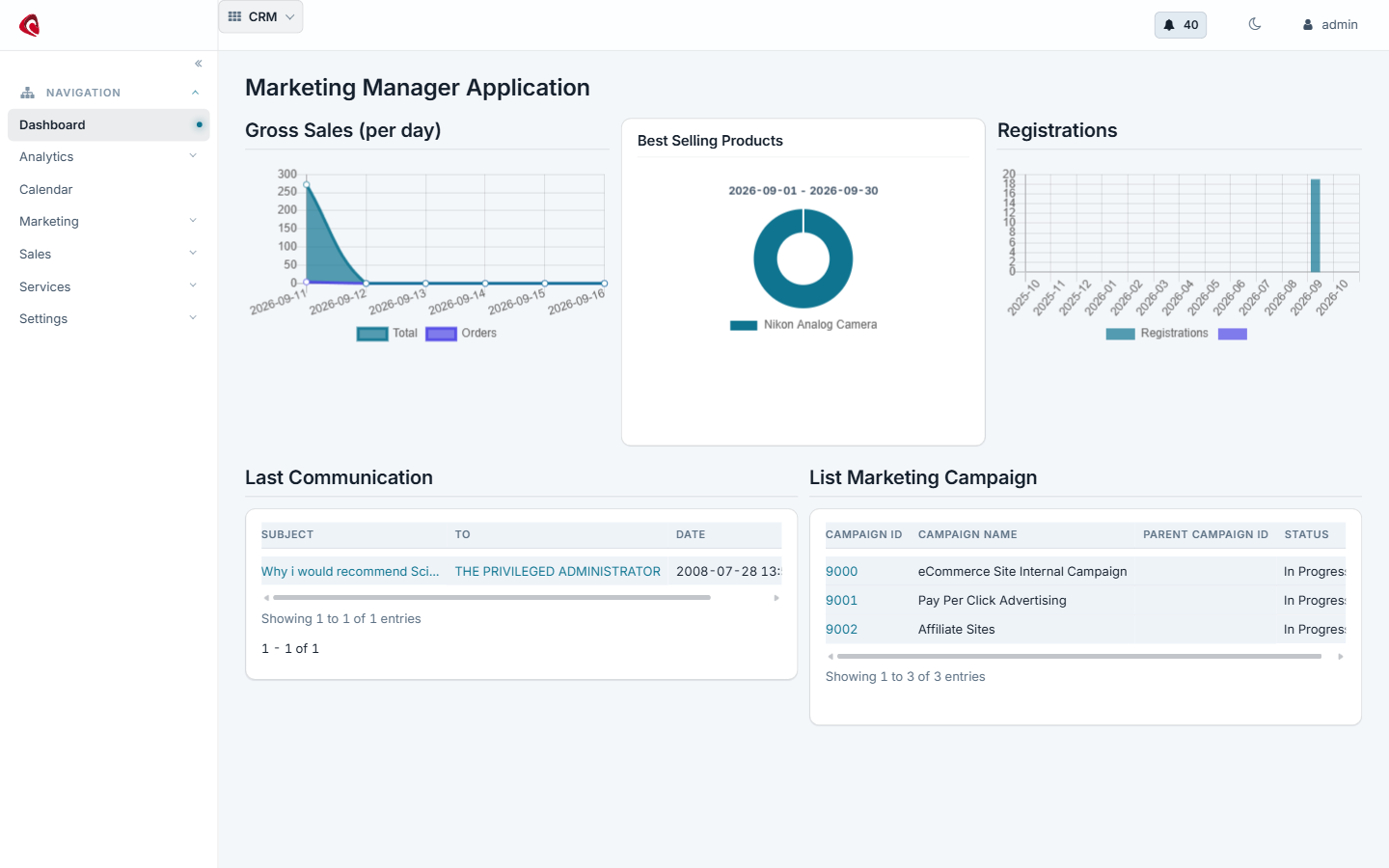Image resolution: width=1389 pixels, height=868 pixels.
Task: Toggle the unlabeled purple legend swatch in Registrations
Action: [1233, 334]
